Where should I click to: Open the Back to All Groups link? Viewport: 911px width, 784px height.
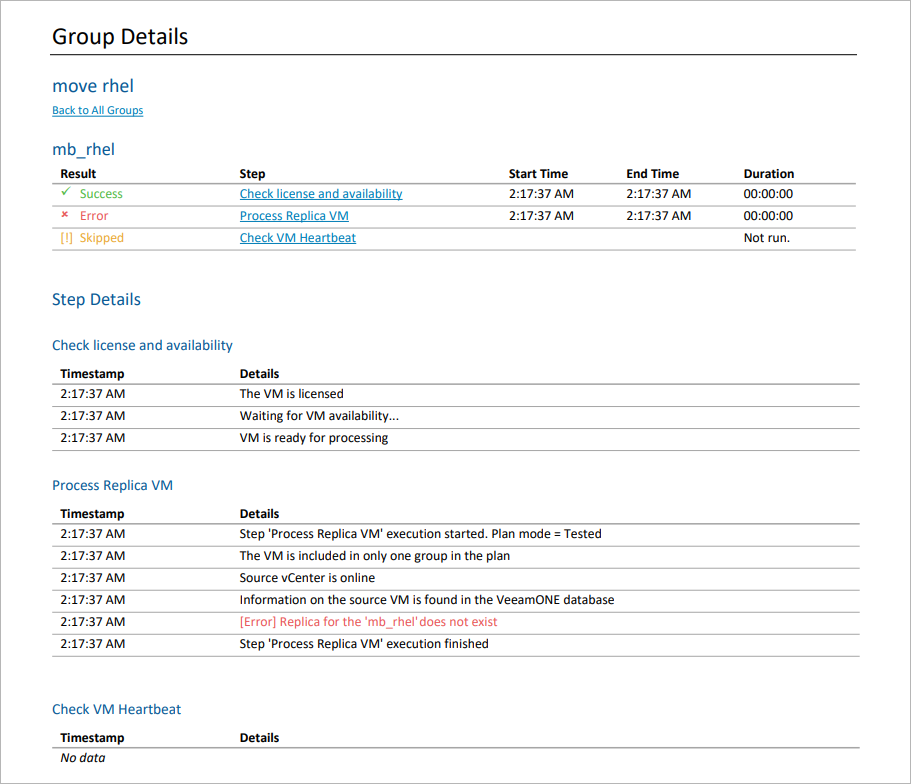point(97,110)
